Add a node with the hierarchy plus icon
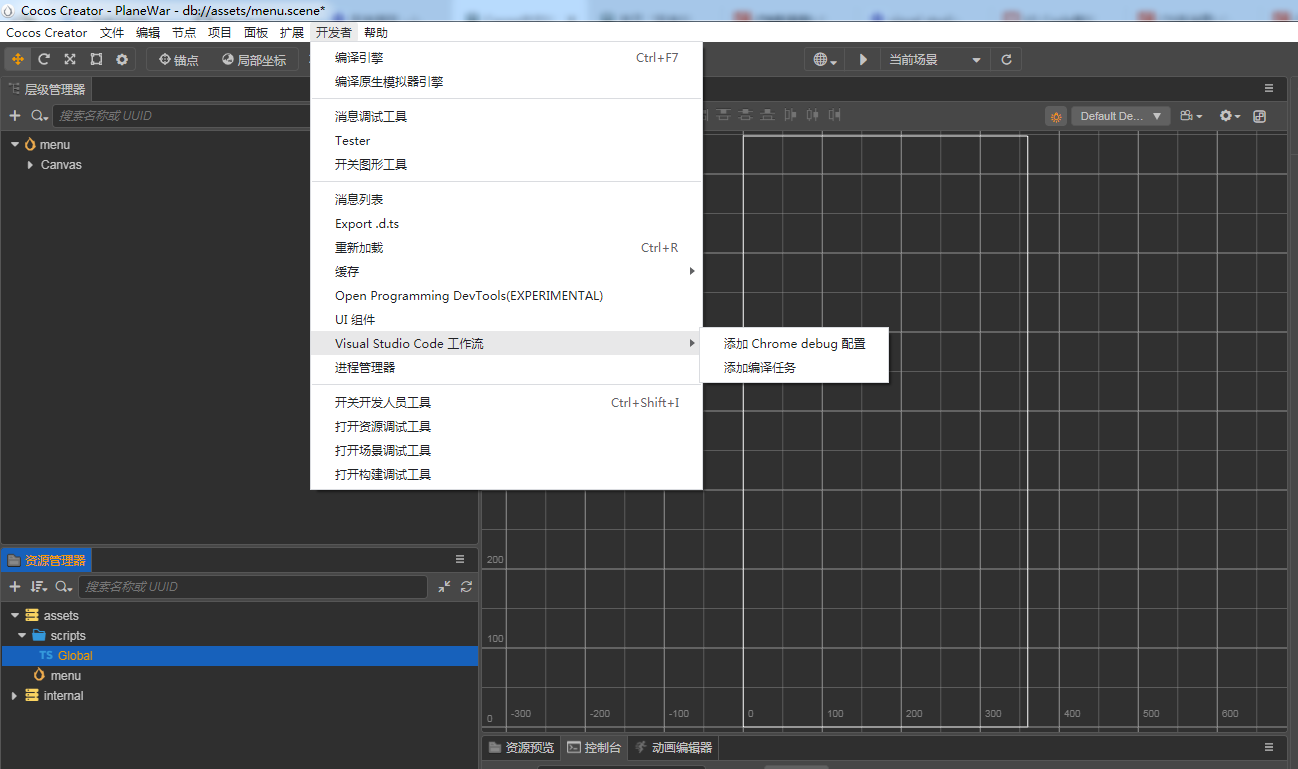 [15, 116]
